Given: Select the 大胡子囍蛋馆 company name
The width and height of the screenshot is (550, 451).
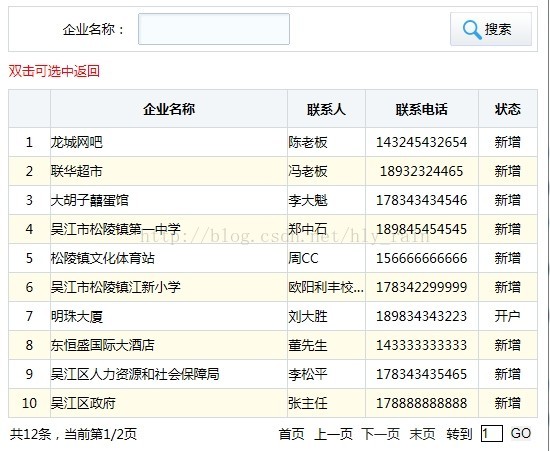Looking at the screenshot, I should click(89, 200).
